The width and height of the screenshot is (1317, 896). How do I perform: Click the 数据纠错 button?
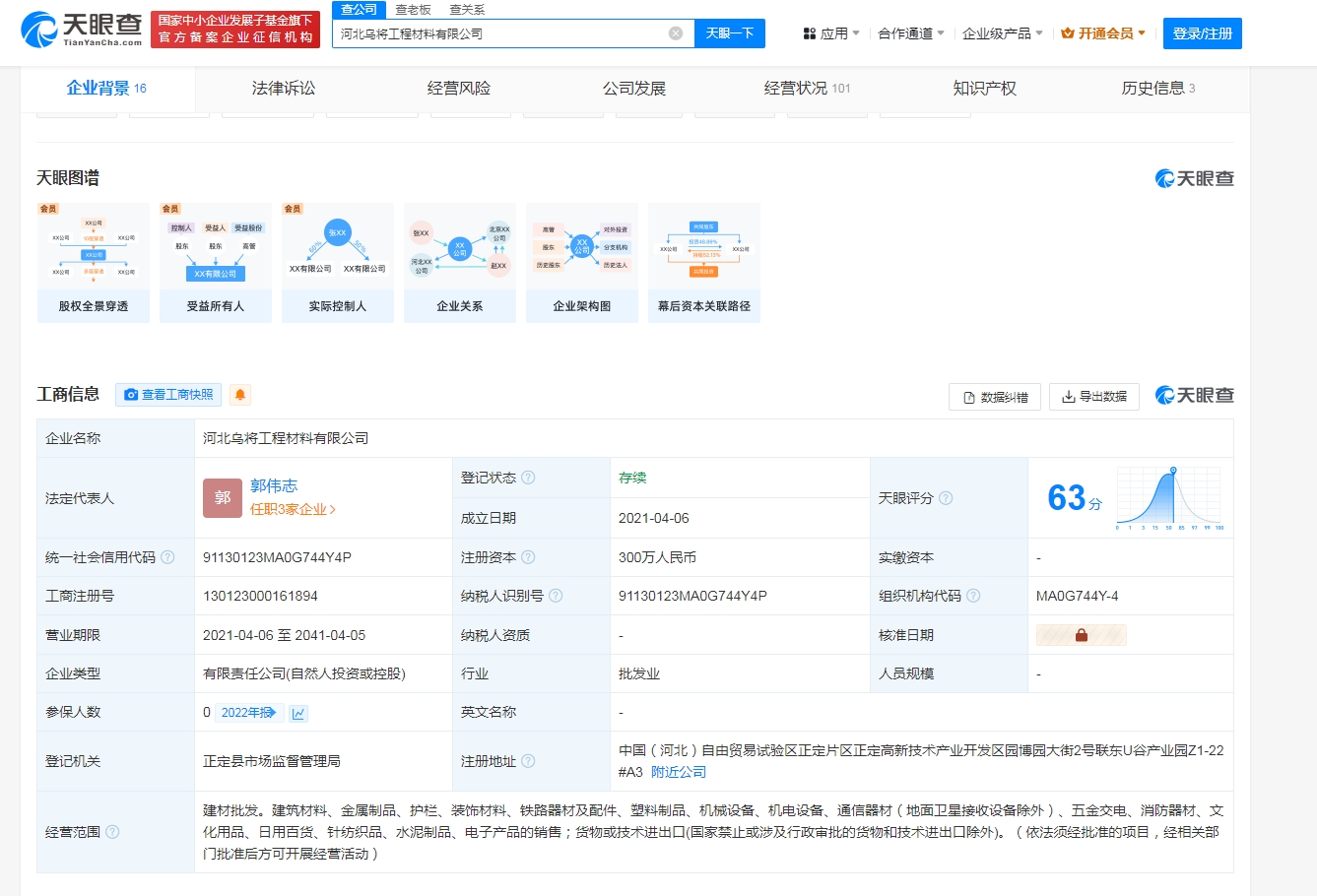995,397
